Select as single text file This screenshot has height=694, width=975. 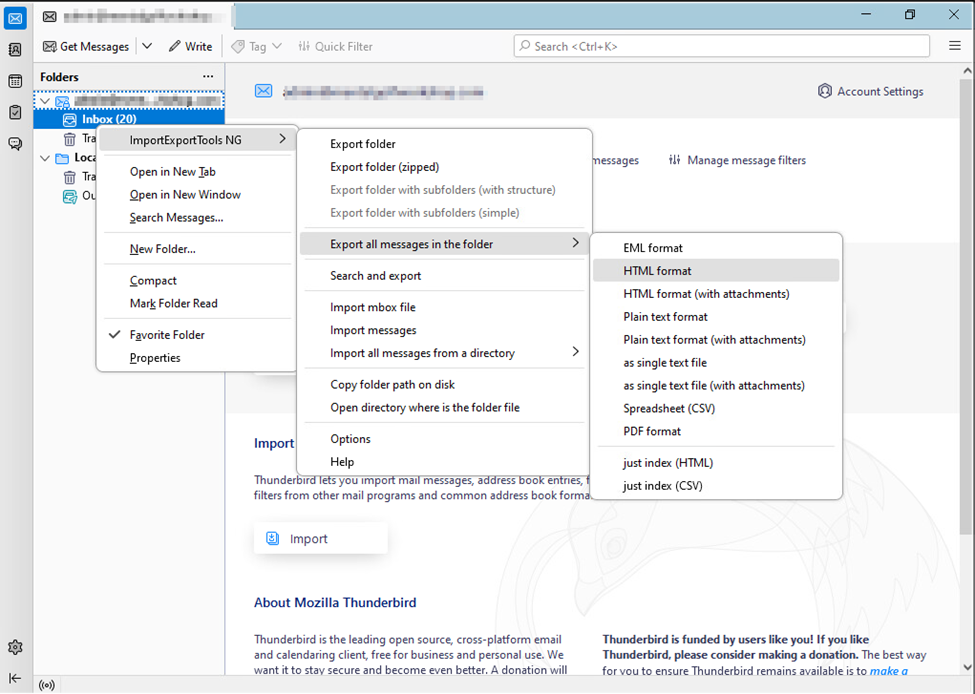coord(716,363)
